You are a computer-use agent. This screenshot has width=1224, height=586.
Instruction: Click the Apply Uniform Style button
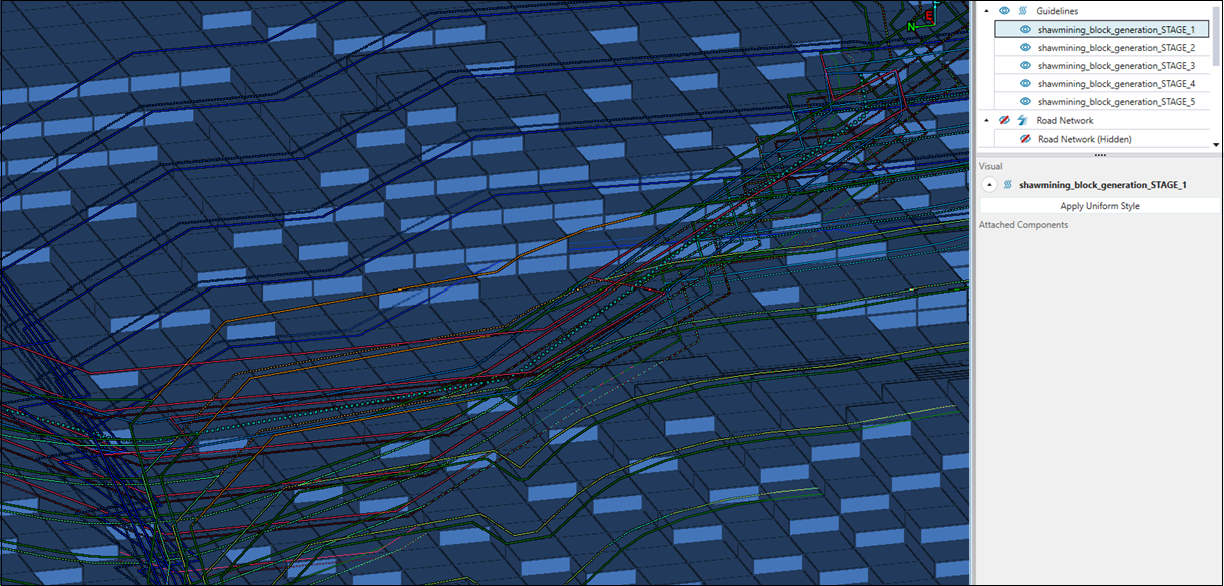1100,206
